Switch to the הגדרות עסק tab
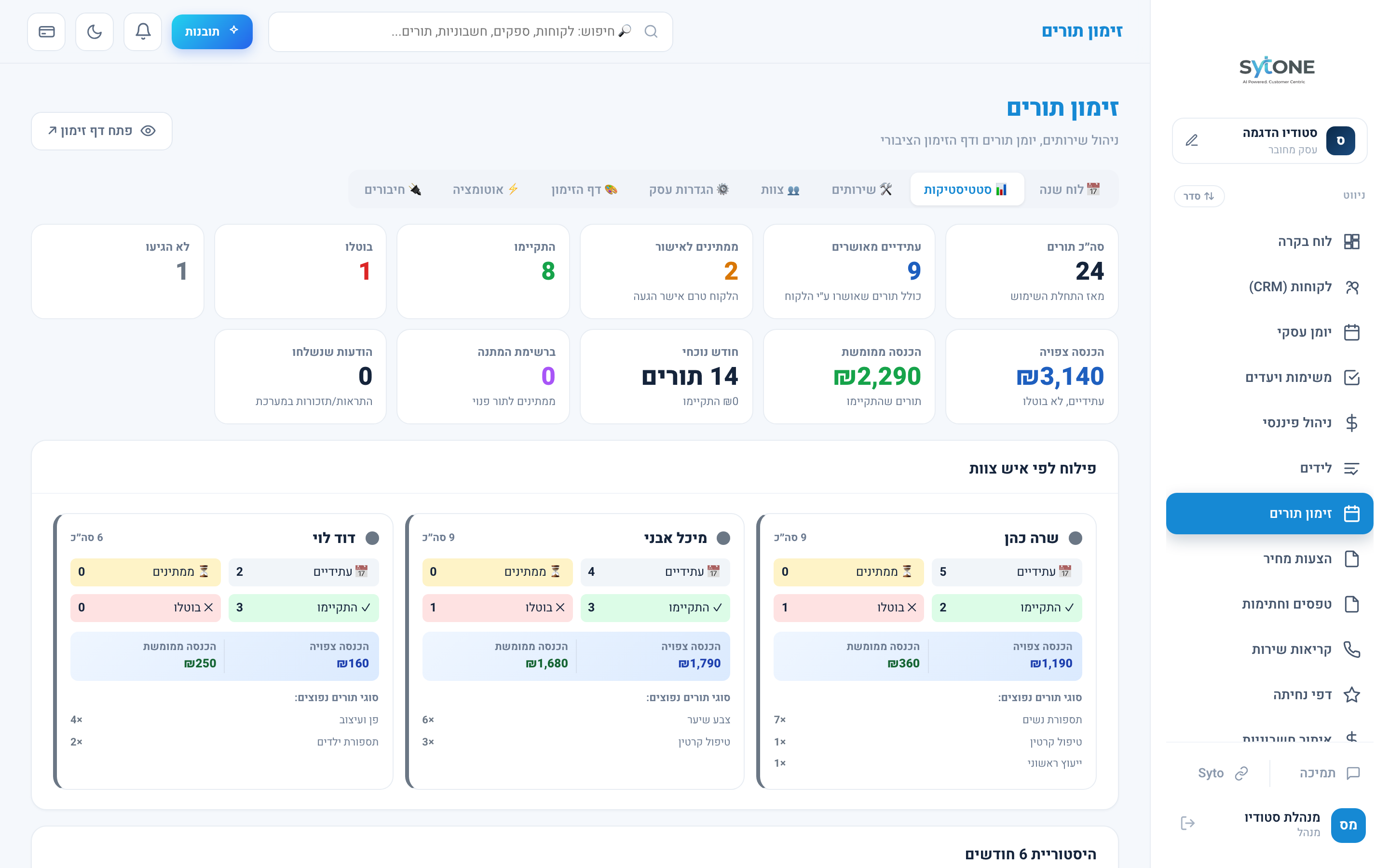Screen dimensions: 1389x868 (x=689, y=190)
